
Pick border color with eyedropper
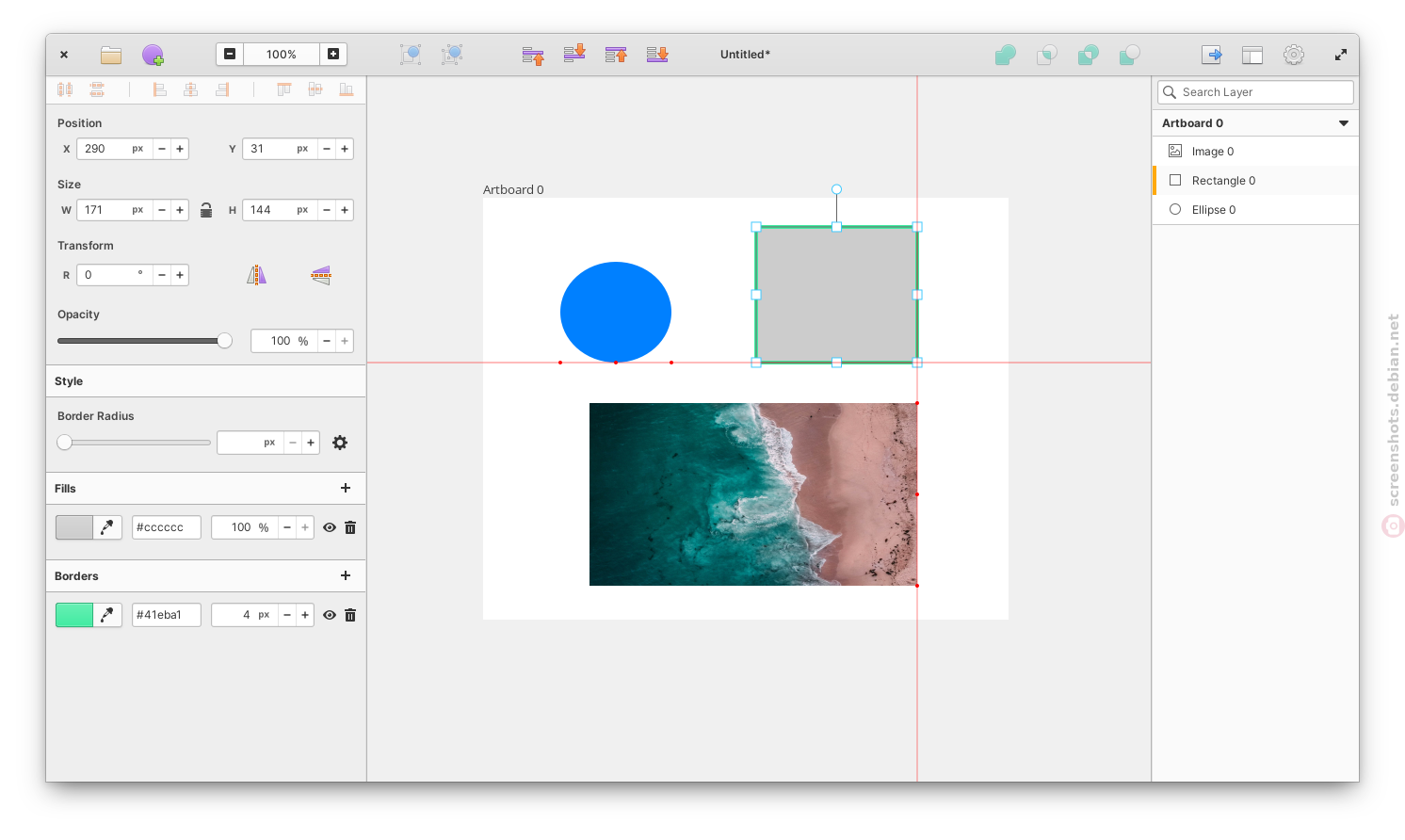[107, 615]
